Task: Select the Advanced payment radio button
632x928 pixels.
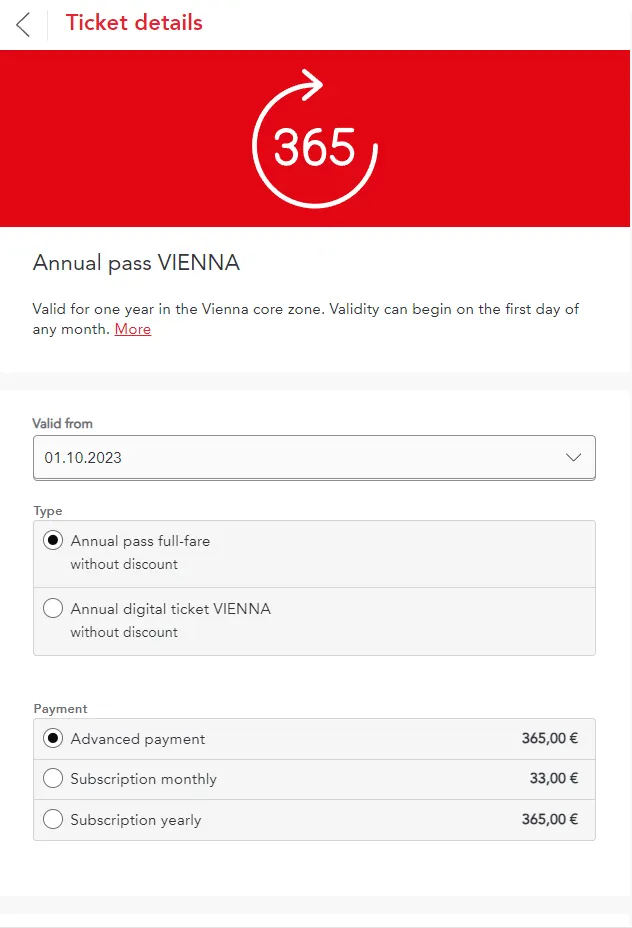Action: pyautogui.click(x=54, y=739)
